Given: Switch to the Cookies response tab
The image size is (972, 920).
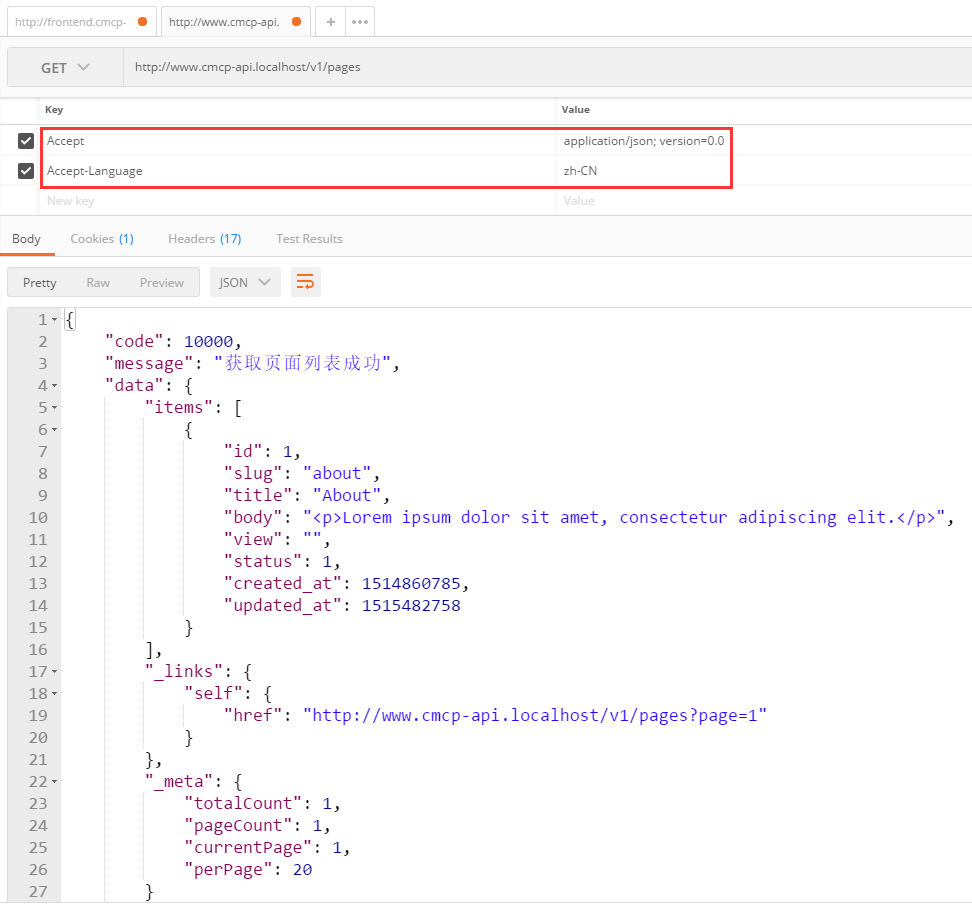Looking at the screenshot, I should tap(101, 239).
